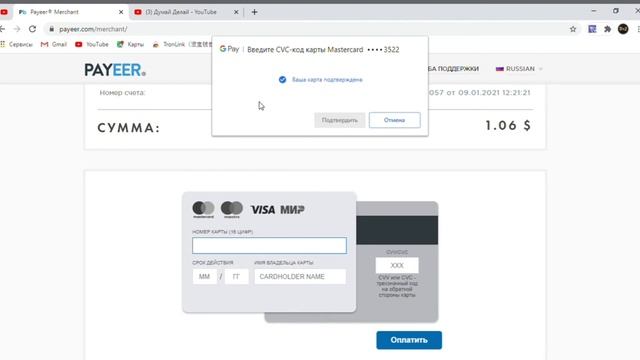Screen dimensions: 640x360
Task: Close the YouTube tab
Action: tap(236, 12)
